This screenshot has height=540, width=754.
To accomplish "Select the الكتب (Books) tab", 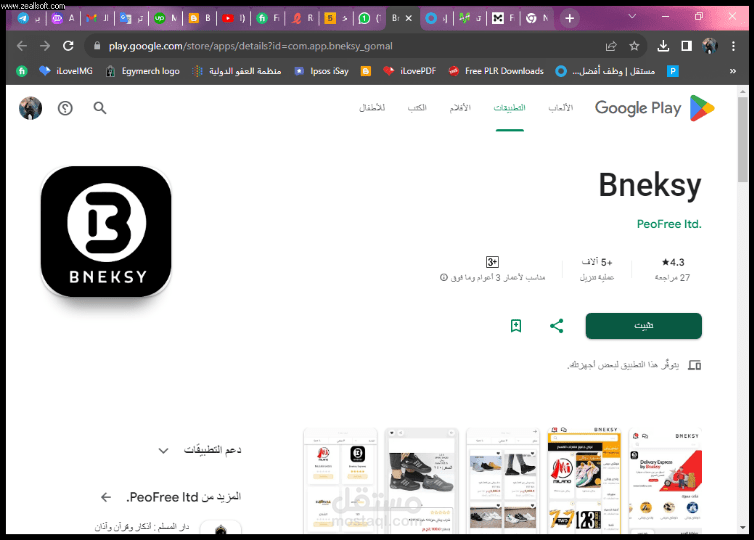I will click(417, 108).
